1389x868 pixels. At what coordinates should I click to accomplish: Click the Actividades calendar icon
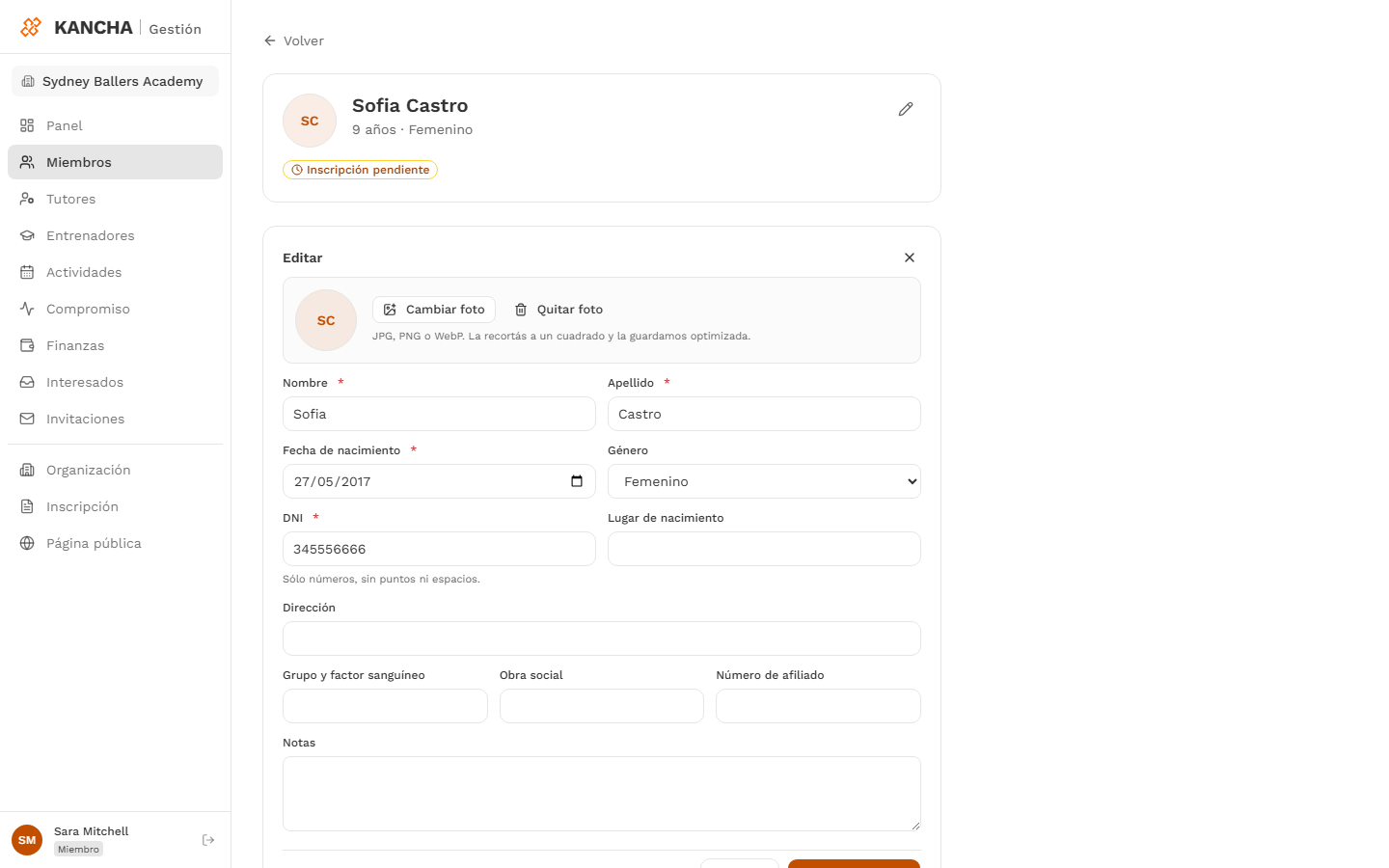pos(27,272)
